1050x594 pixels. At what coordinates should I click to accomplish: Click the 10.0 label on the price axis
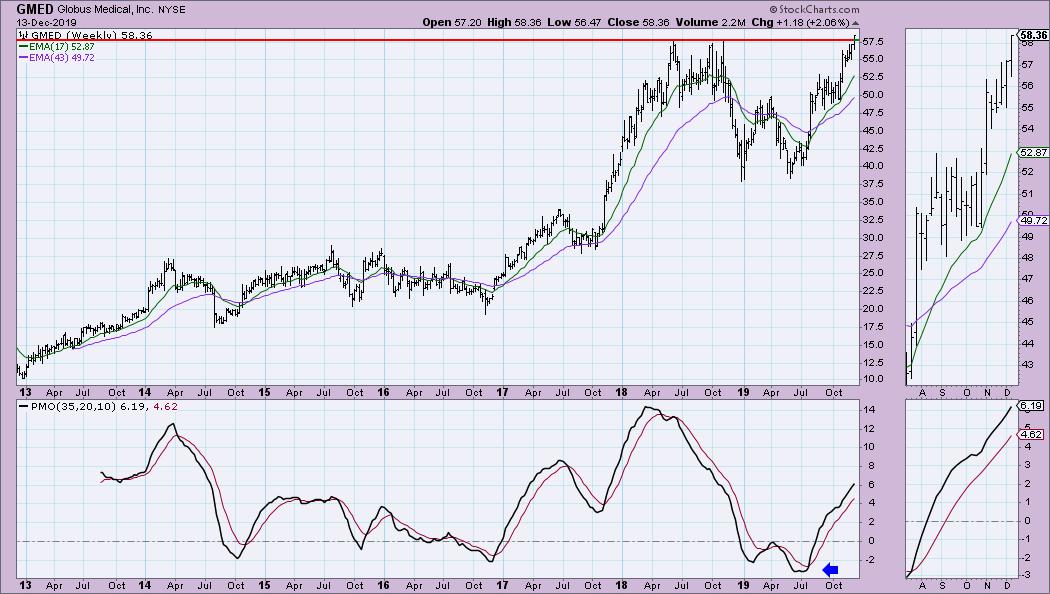coord(872,379)
